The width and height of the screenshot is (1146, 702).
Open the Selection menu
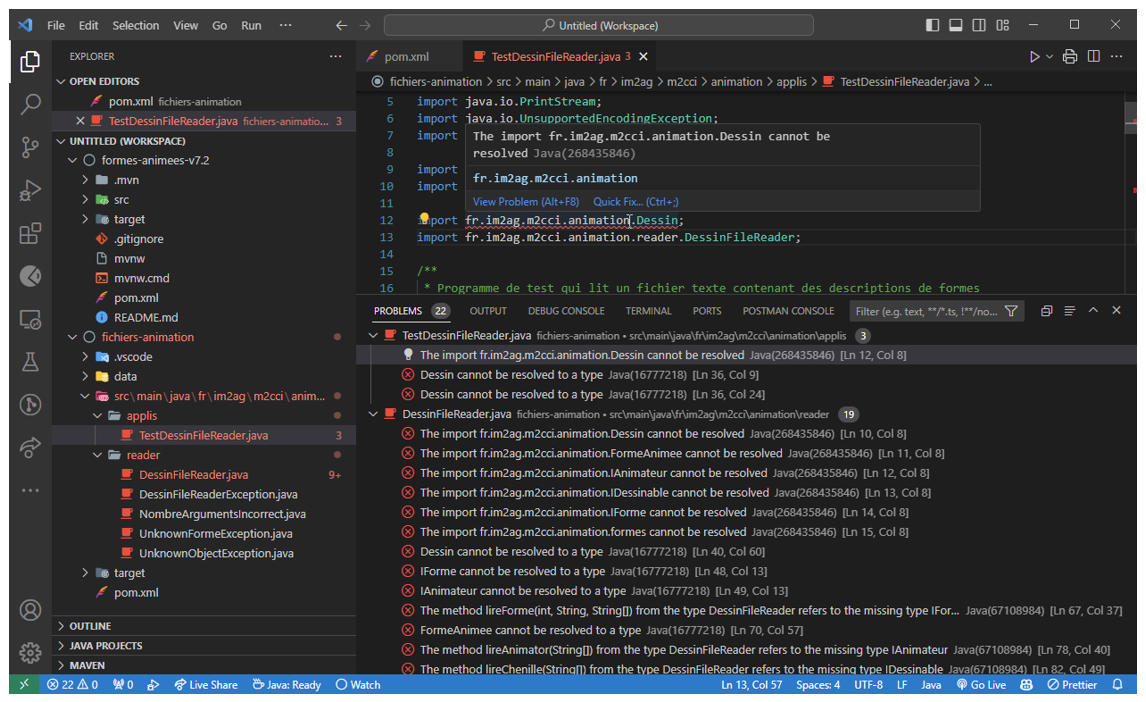pos(135,25)
